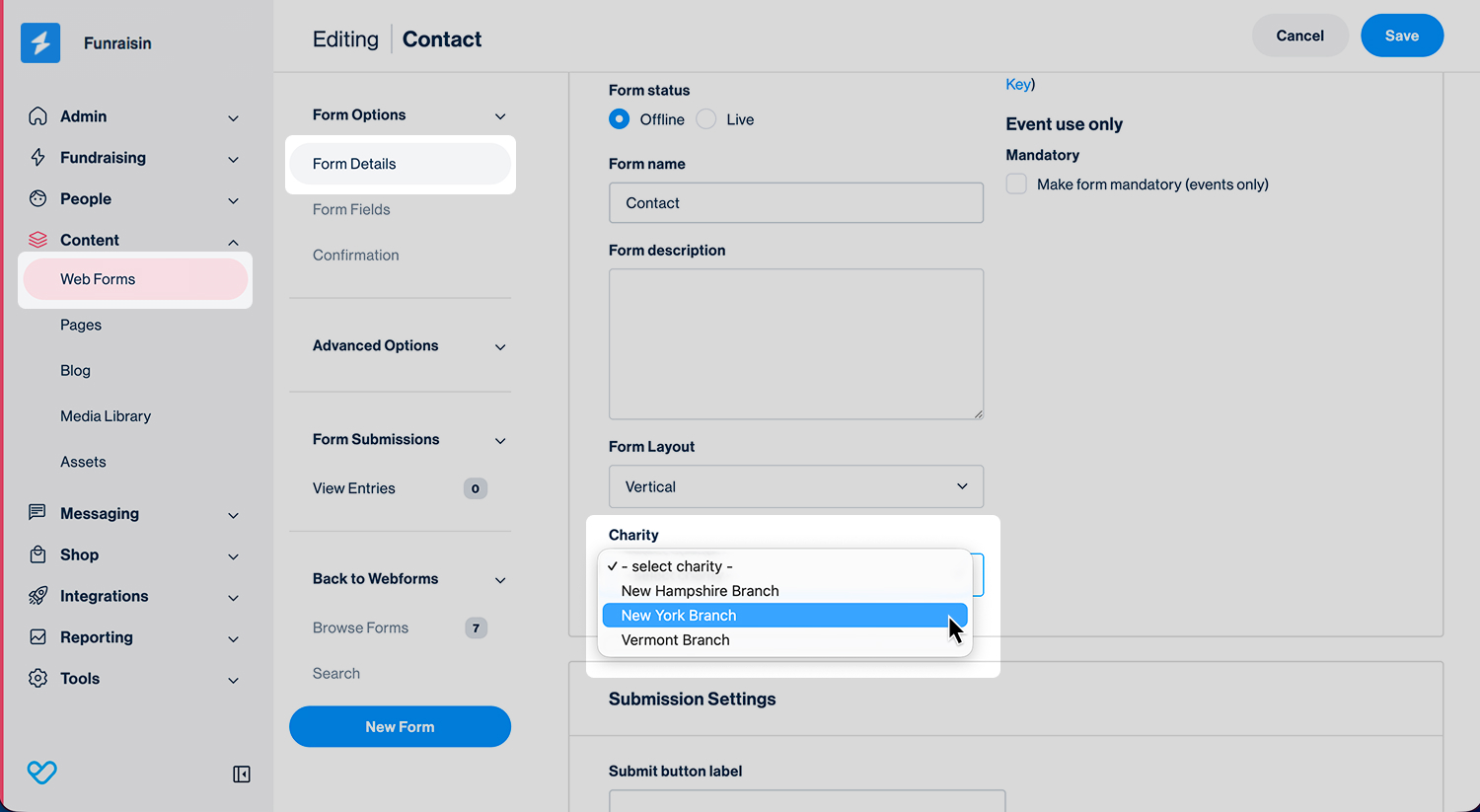Select the Live form status radio
1480x812 pixels.
706,119
